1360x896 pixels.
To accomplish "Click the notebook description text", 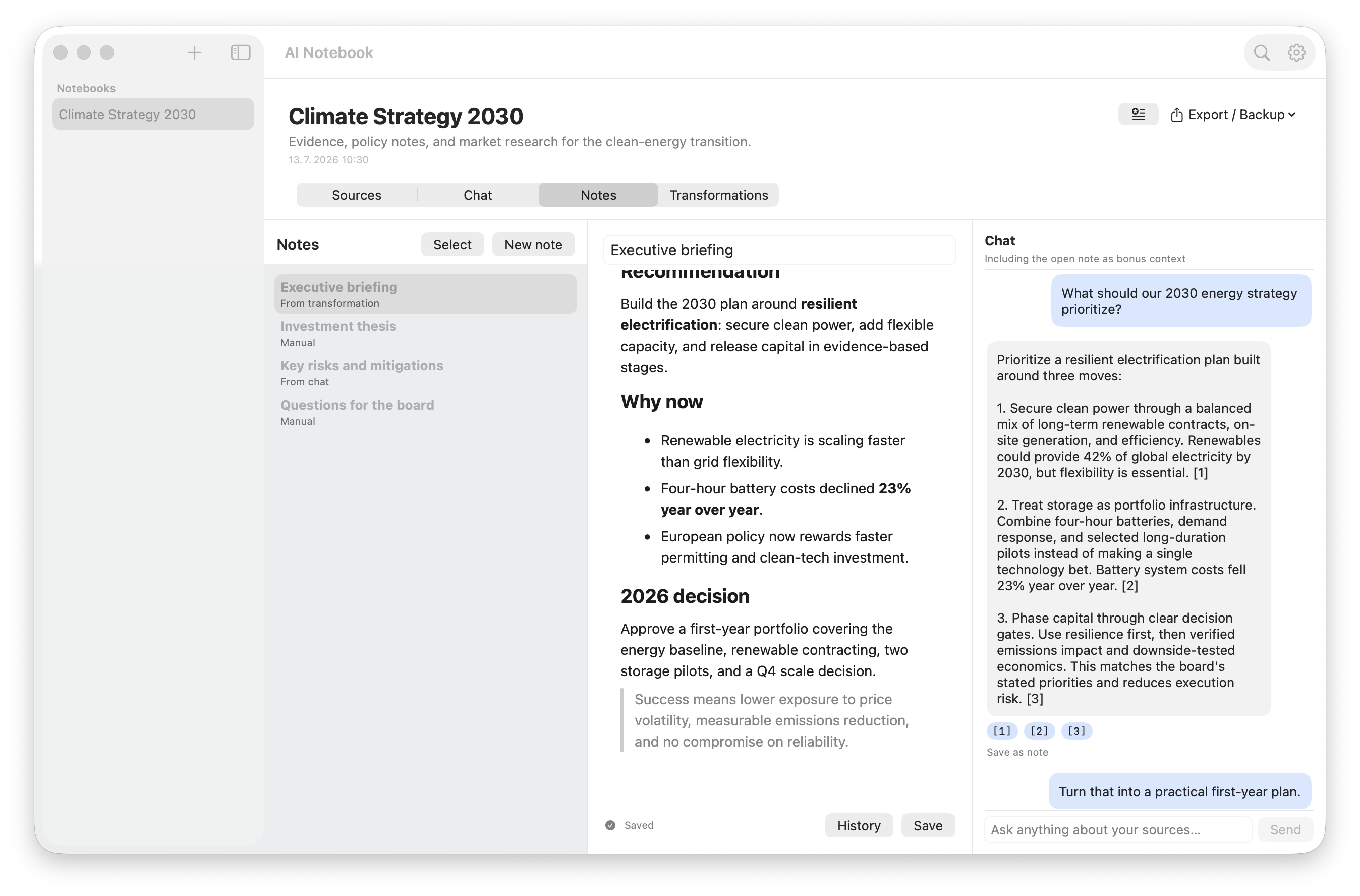I will (x=520, y=142).
